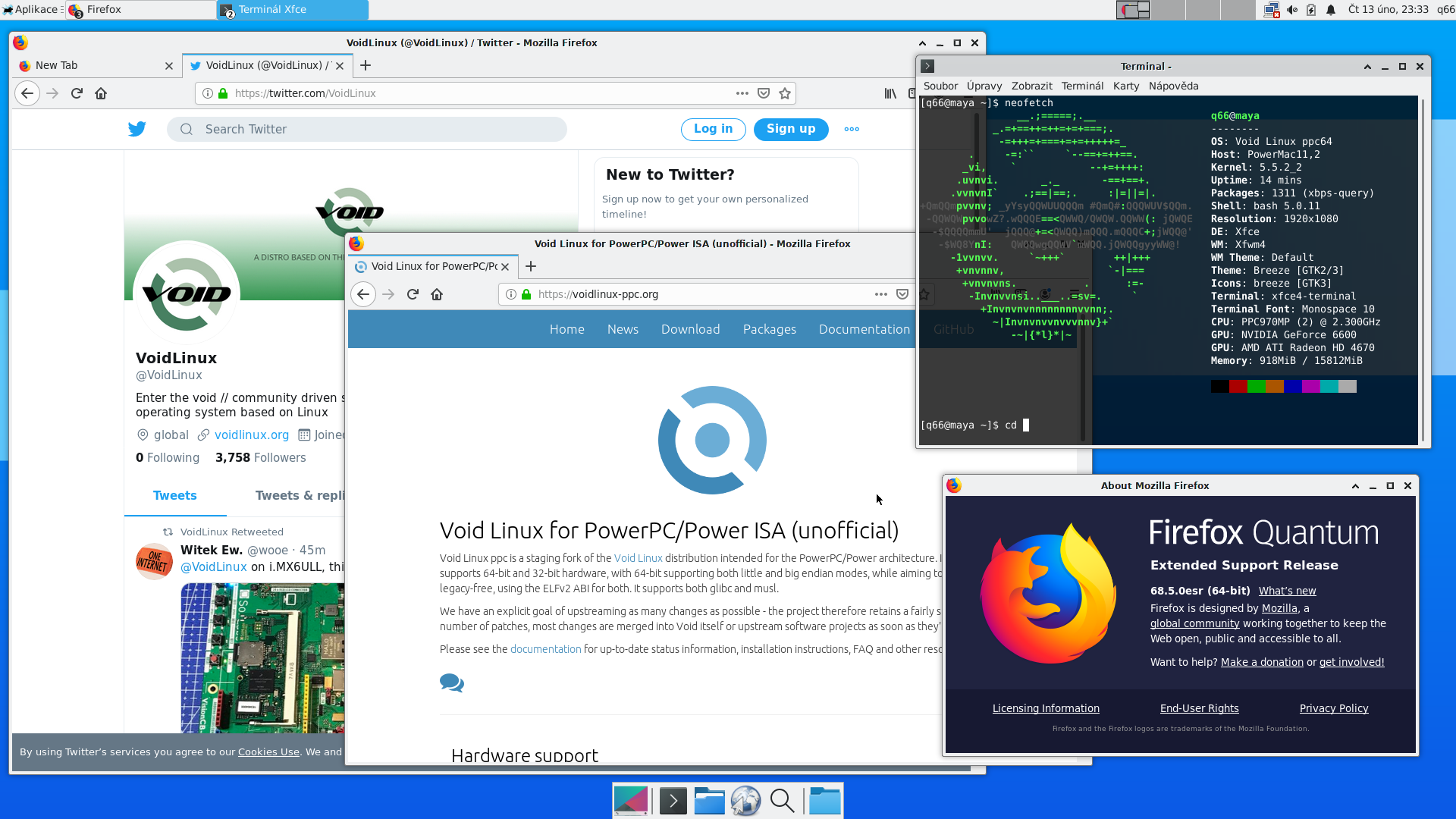This screenshot has height=819, width=1456.
Task: Open search magnifier in dock
Action: 782,801
